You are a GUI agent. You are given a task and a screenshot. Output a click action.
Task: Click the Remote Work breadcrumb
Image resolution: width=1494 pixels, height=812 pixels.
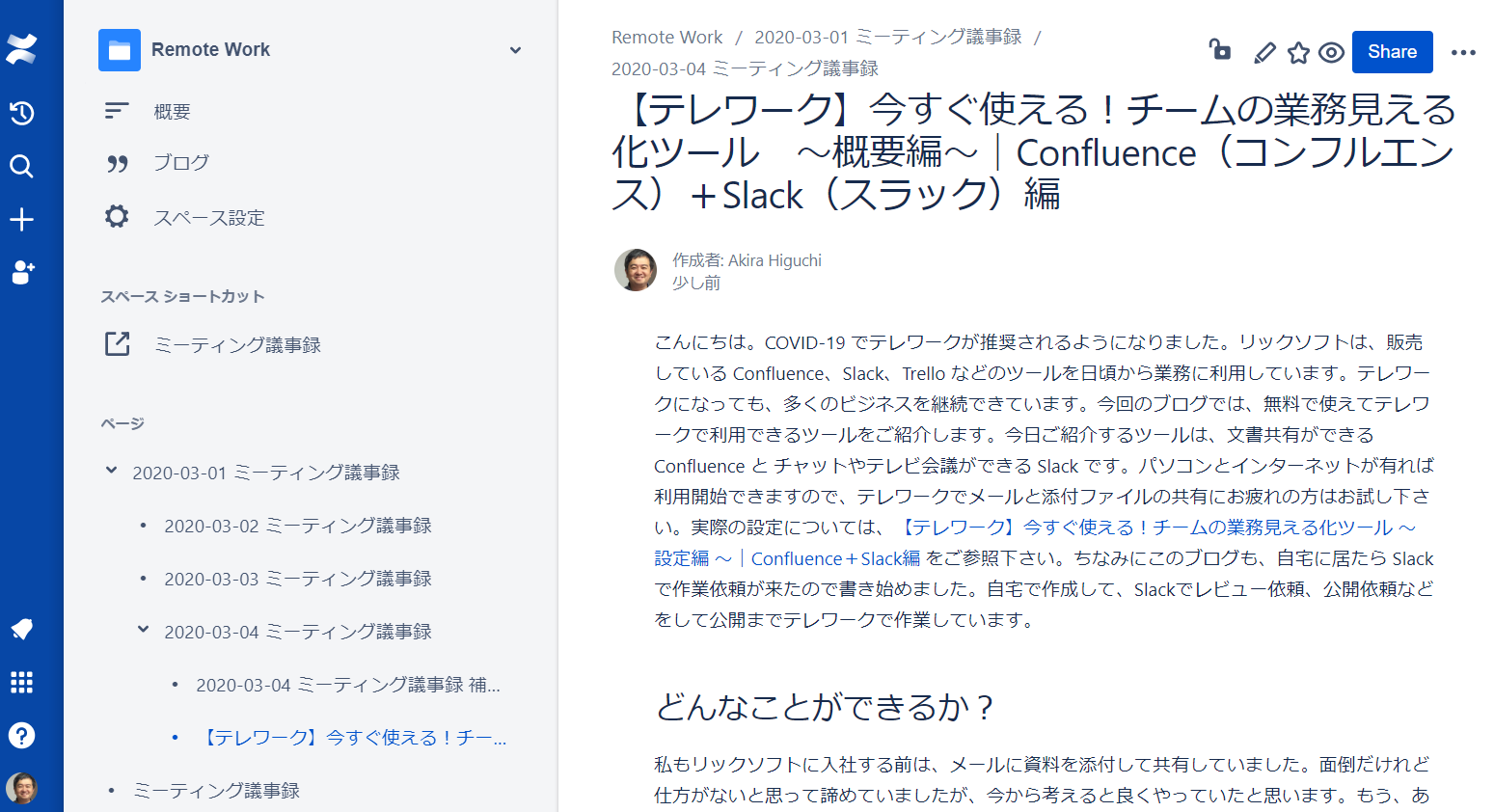click(x=666, y=38)
